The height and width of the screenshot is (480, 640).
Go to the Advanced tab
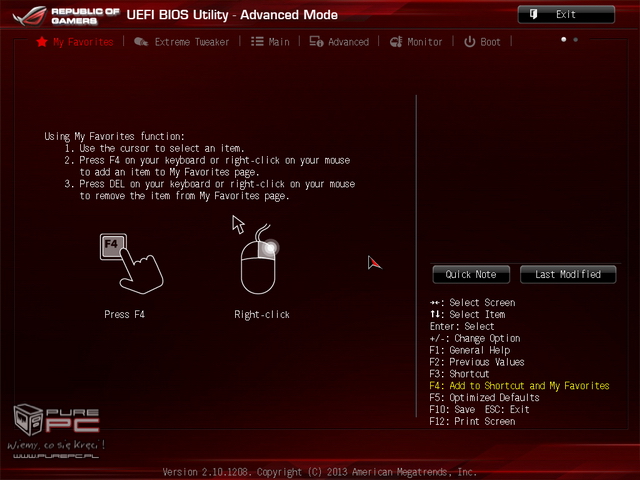(339, 42)
